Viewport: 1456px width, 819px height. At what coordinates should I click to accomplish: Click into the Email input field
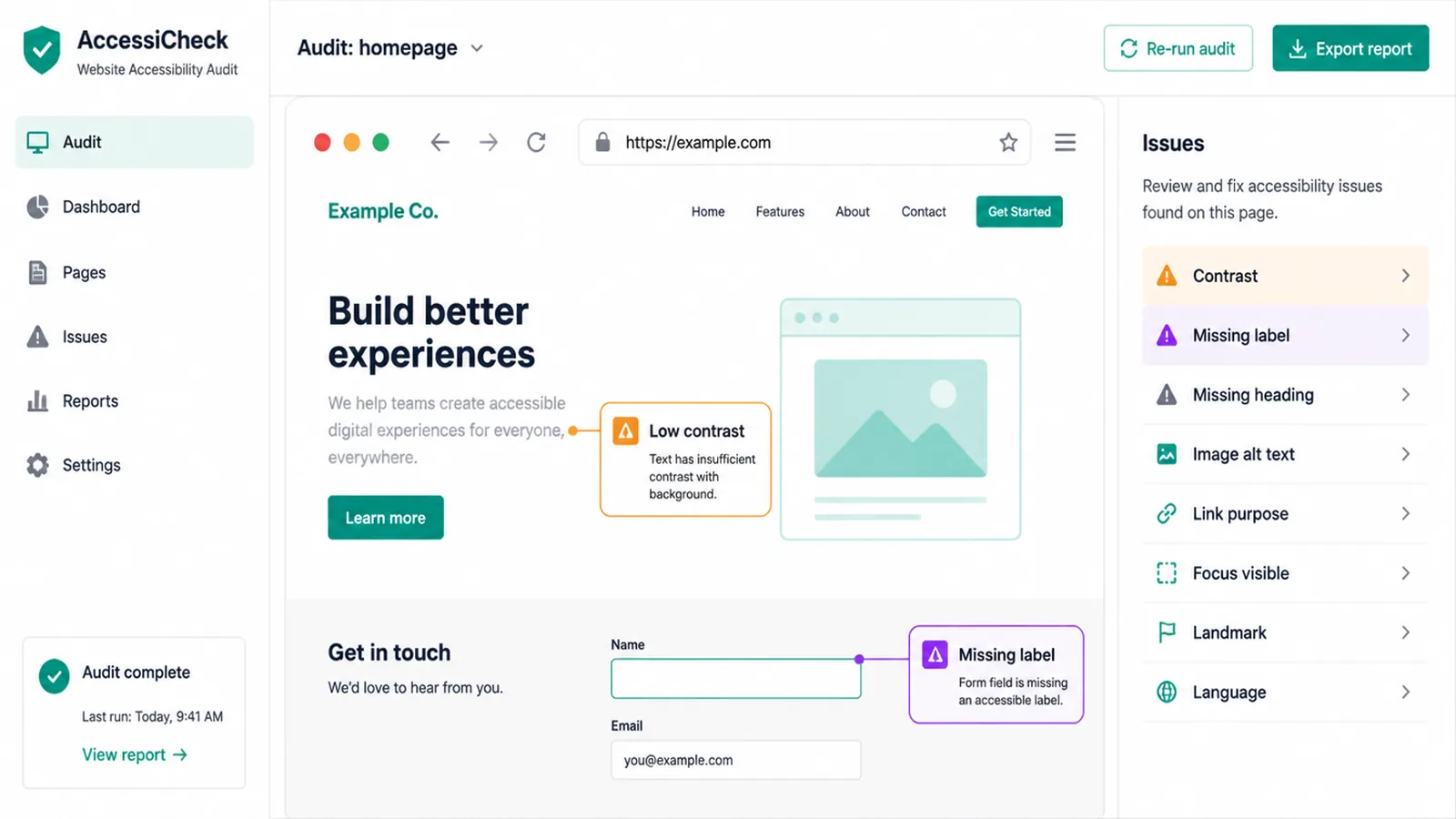(x=735, y=760)
